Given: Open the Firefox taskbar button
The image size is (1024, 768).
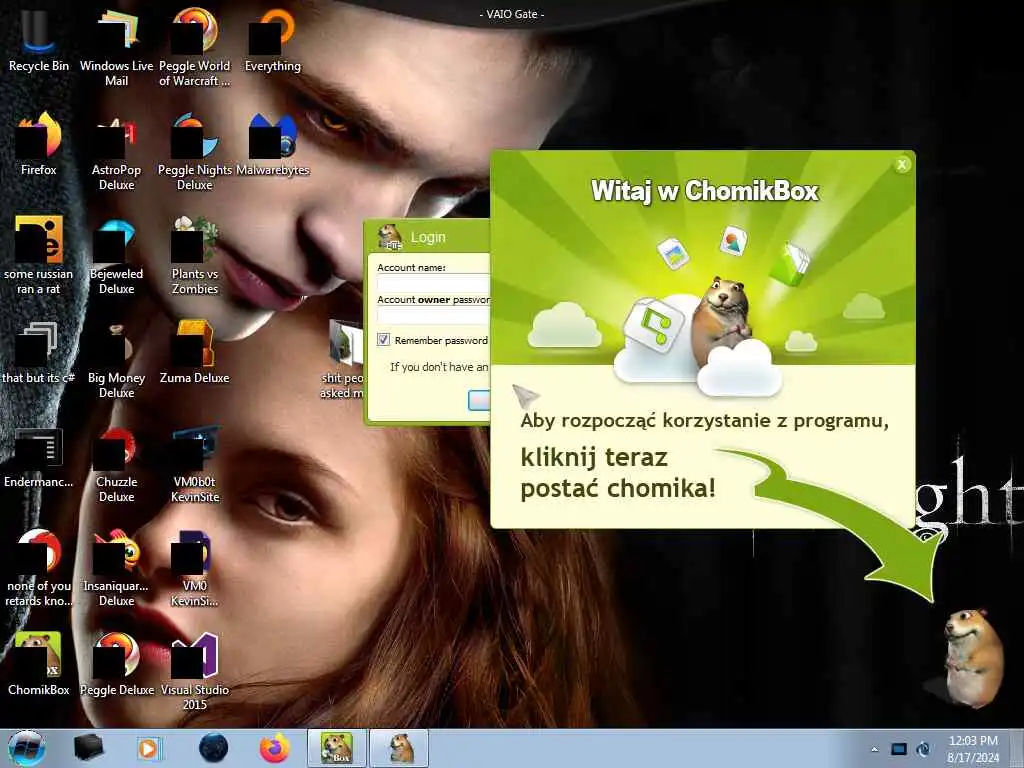Looking at the screenshot, I should click(275, 748).
